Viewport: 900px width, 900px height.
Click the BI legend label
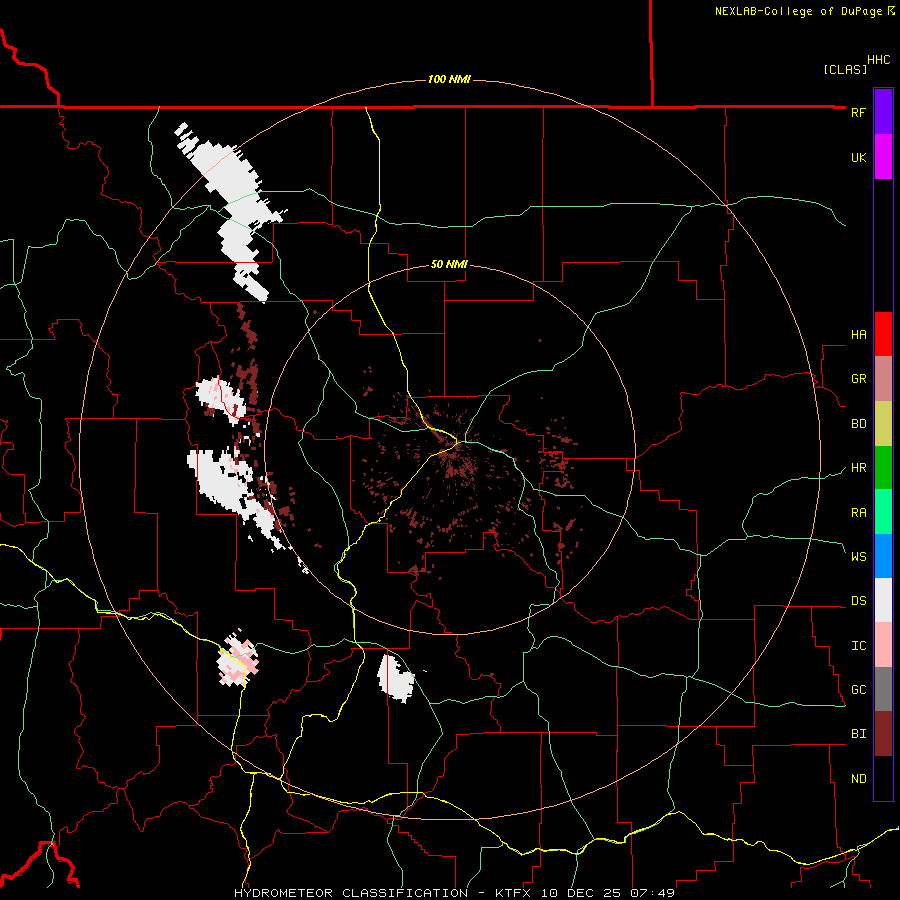[x=858, y=734]
